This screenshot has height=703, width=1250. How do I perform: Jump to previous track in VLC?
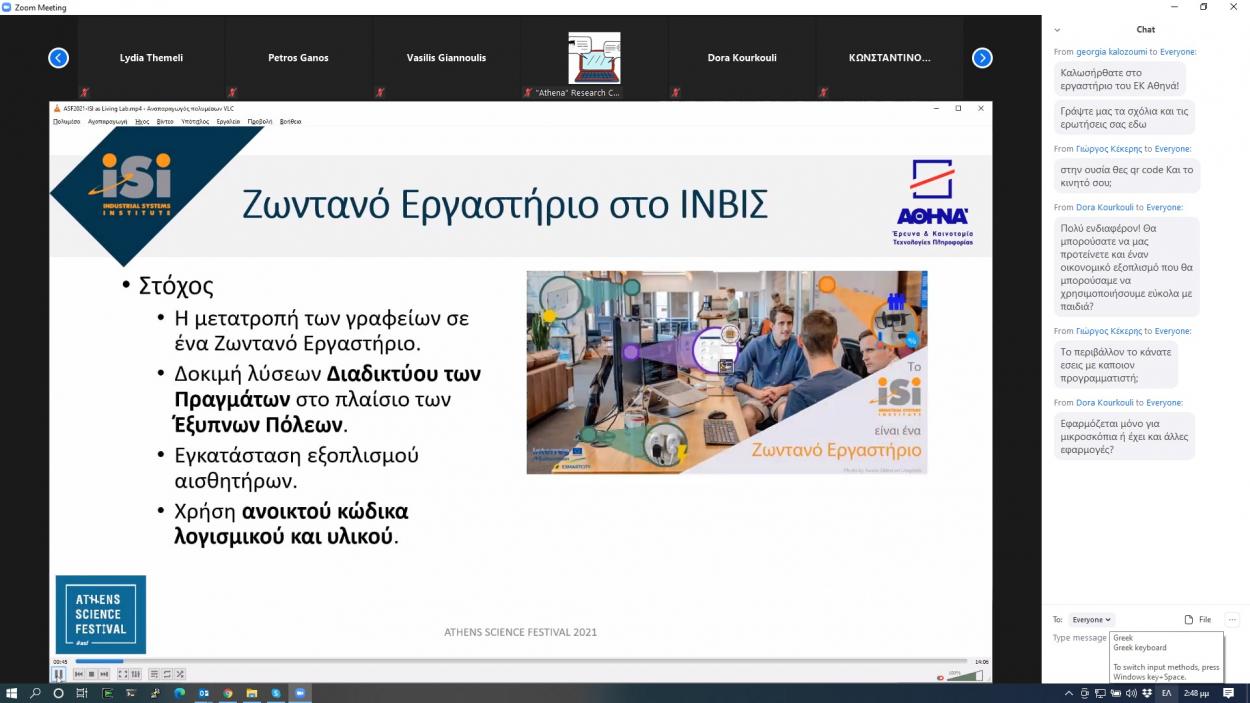coord(79,674)
